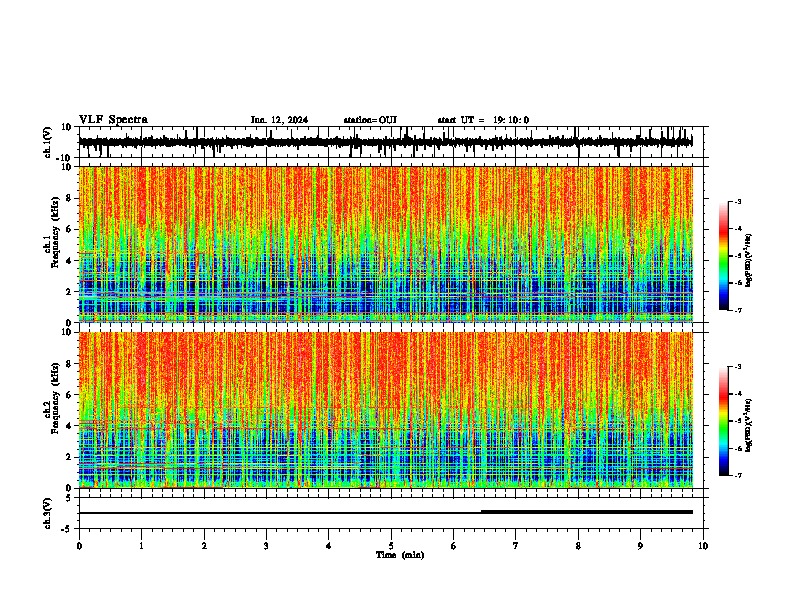Click the log(PSD) label beside ch.2 color scale
Image resolution: width=792 pixels, height=612 pixels.
(x=749, y=425)
